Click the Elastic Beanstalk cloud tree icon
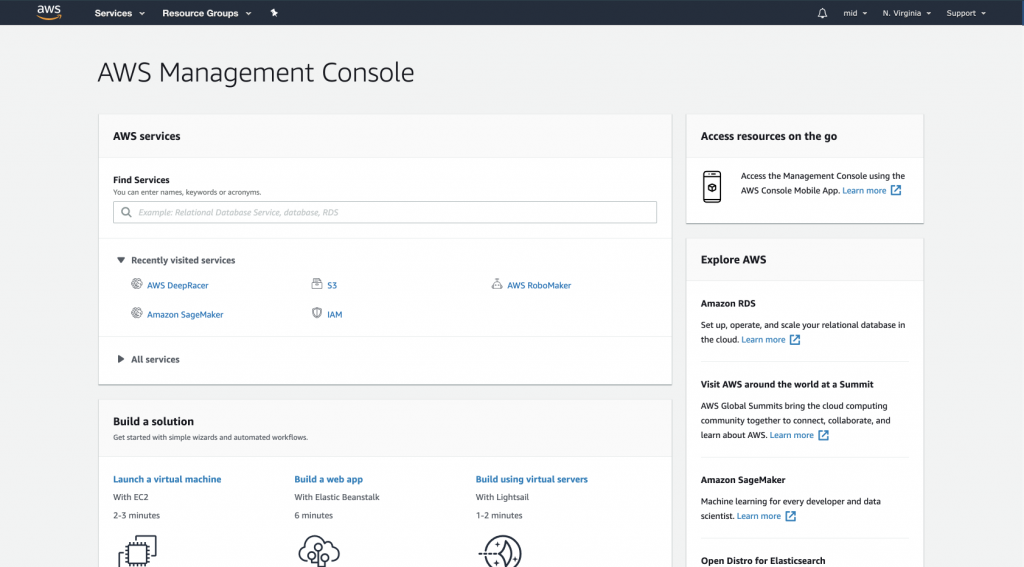 tap(319, 551)
